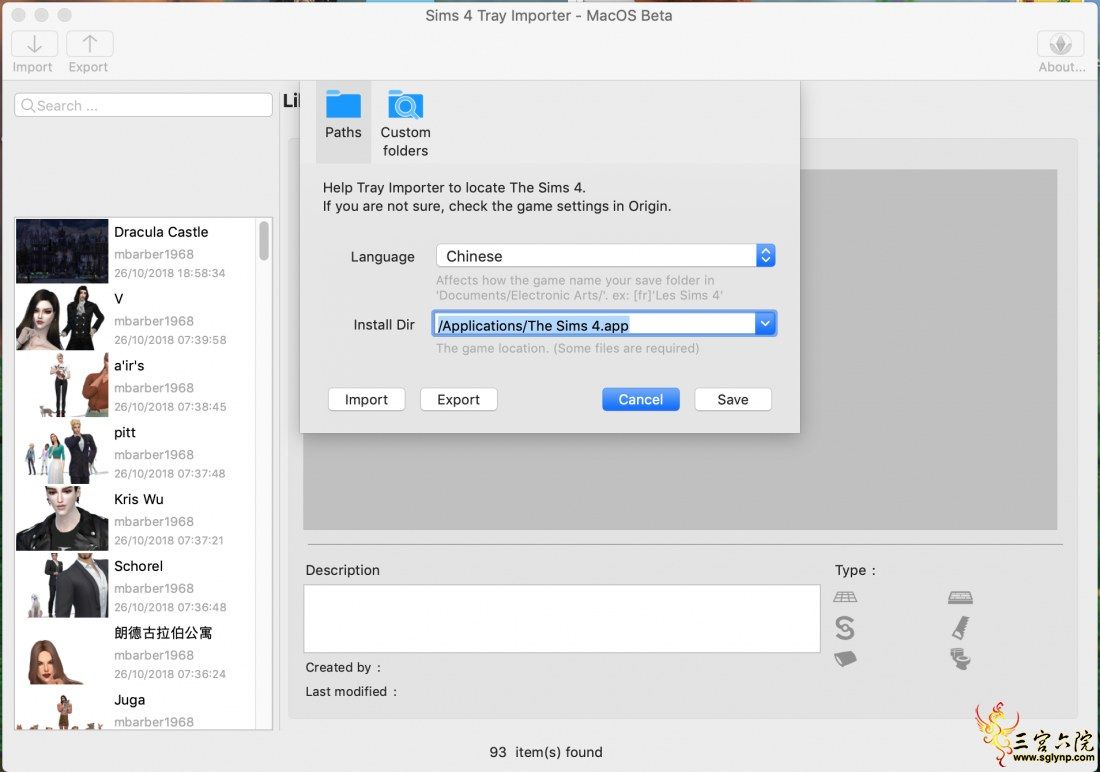Focus the Search field
Image resolution: width=1100 pixels, height=772 pixels.
(x=143, y=105)
